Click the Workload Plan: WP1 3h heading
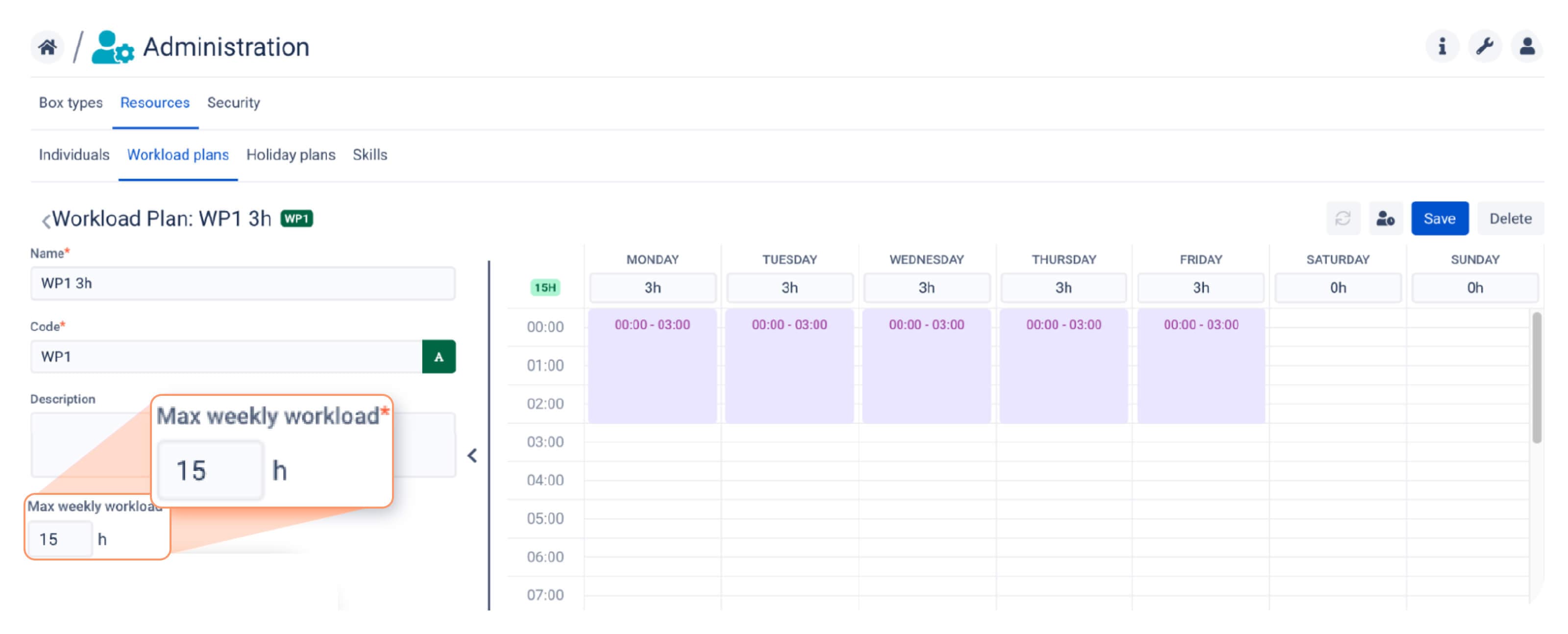The image size is (1568, 634). [161, 219]
